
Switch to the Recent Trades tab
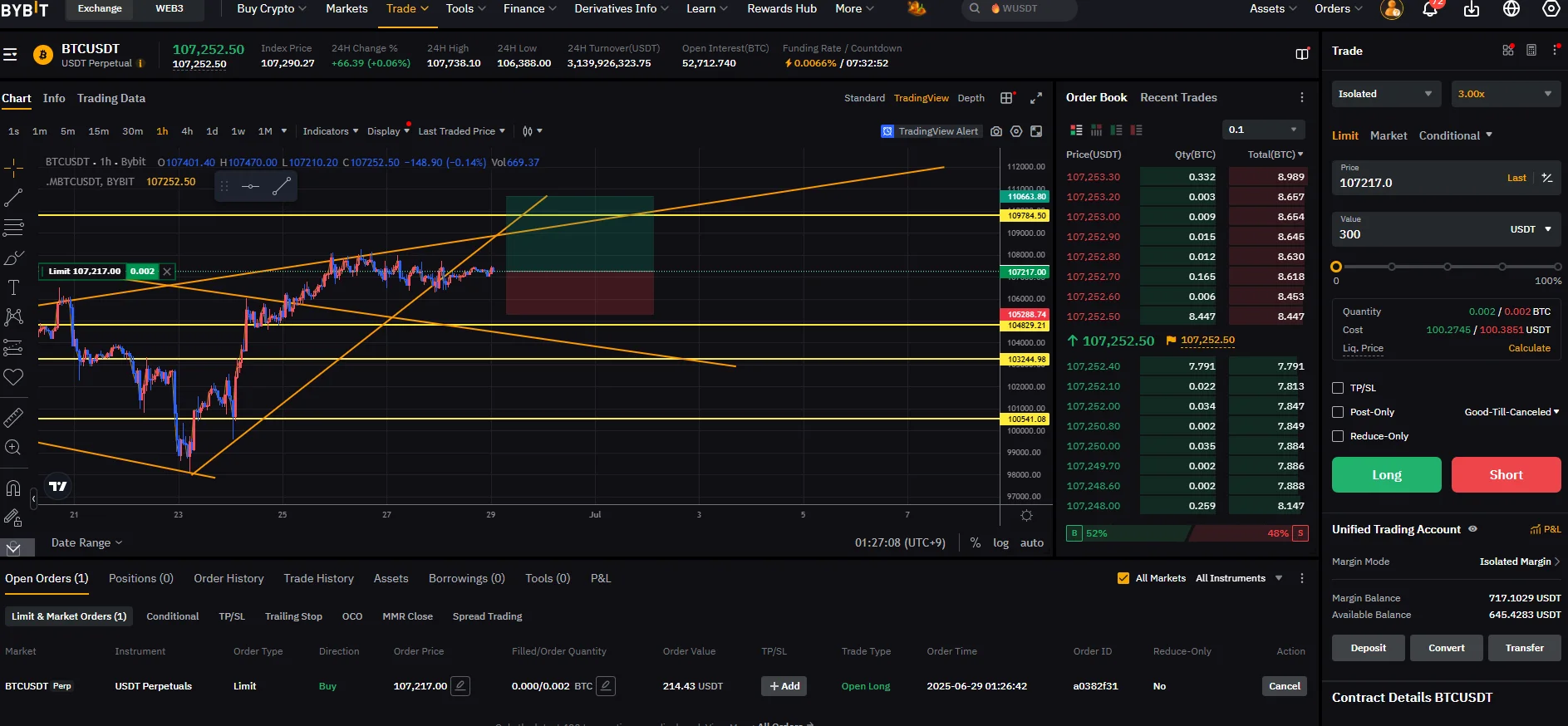click(1178, 98)
